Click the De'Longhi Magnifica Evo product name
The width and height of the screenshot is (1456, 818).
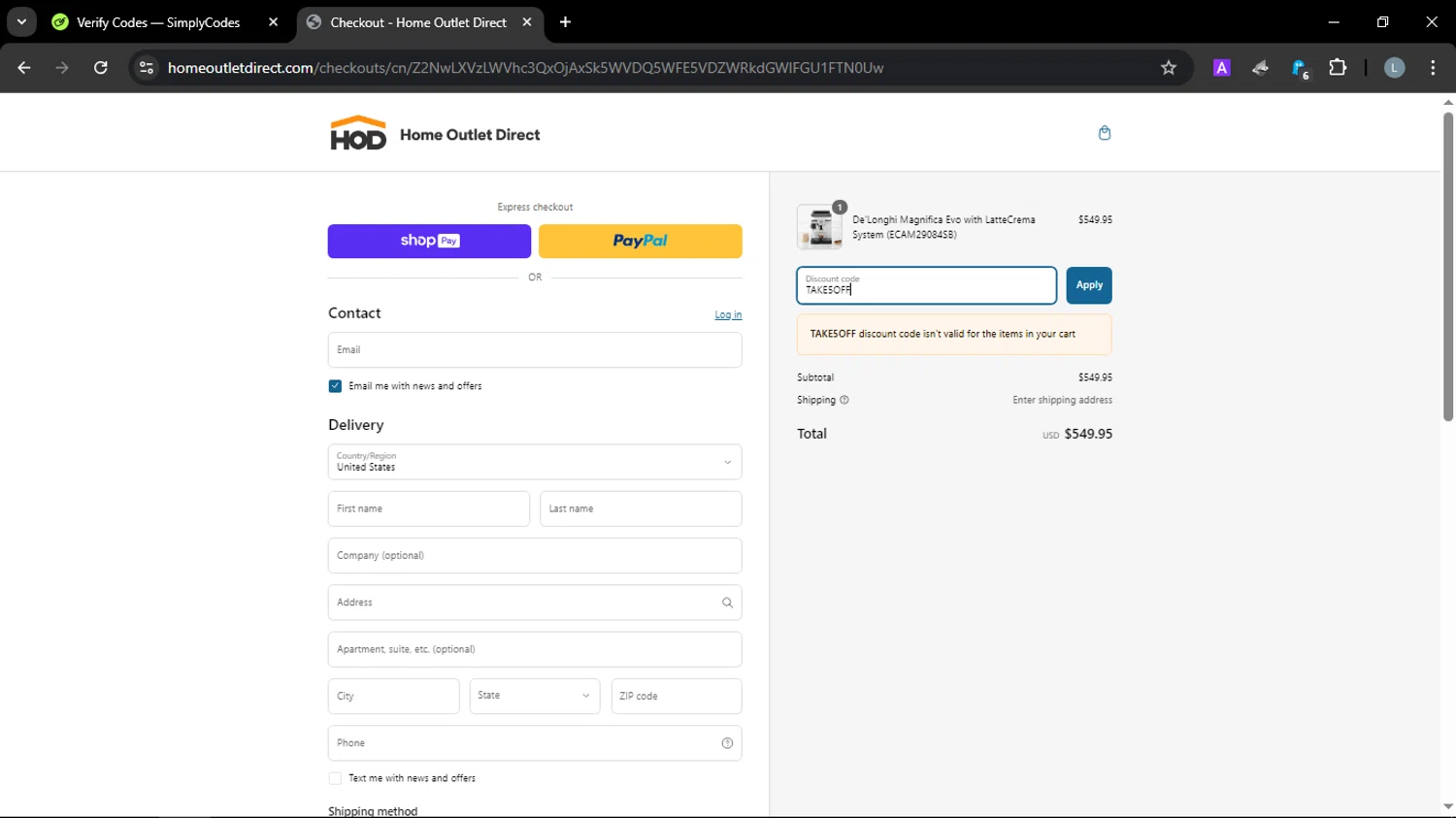point(943,227)
